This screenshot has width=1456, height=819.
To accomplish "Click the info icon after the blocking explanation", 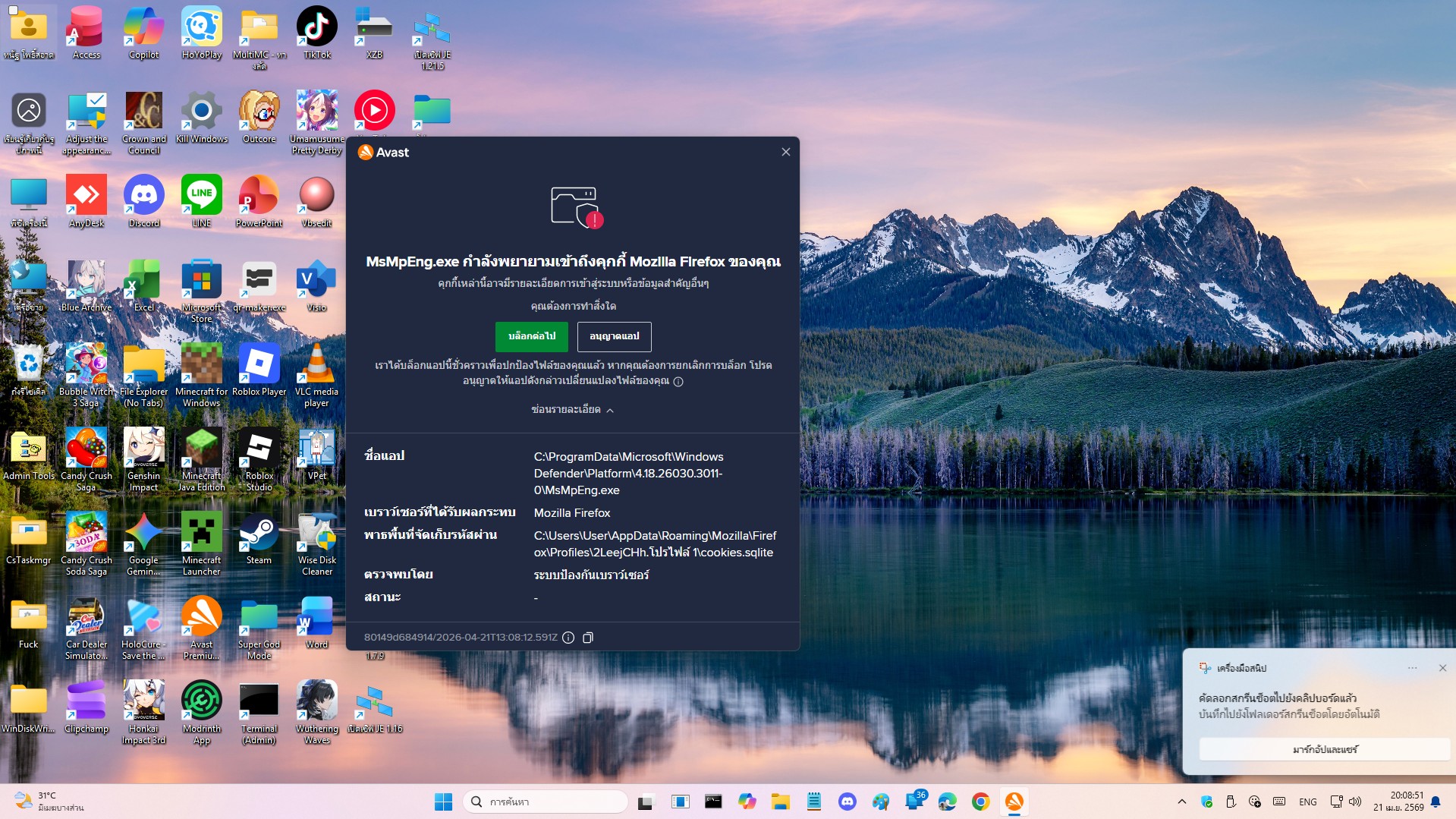I will pos(678,382).
